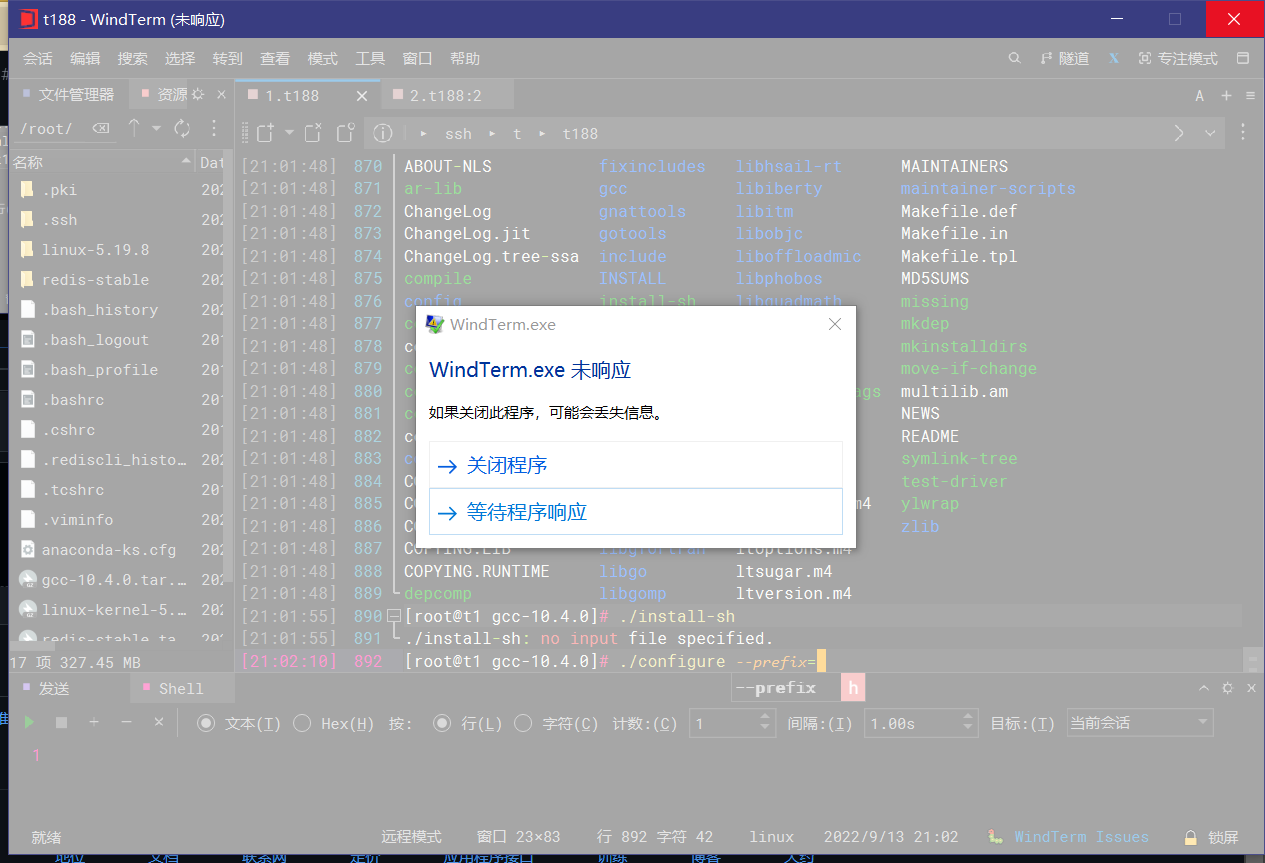Click 等待程序响应 in the dialog
1265x863 pixels.
click(x=635, y=512)
